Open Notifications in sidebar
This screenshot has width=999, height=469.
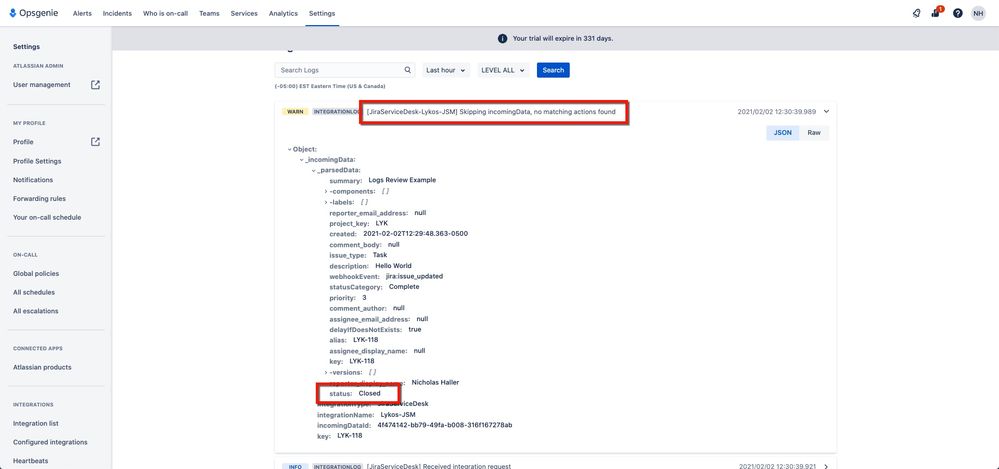coord(33,180)
